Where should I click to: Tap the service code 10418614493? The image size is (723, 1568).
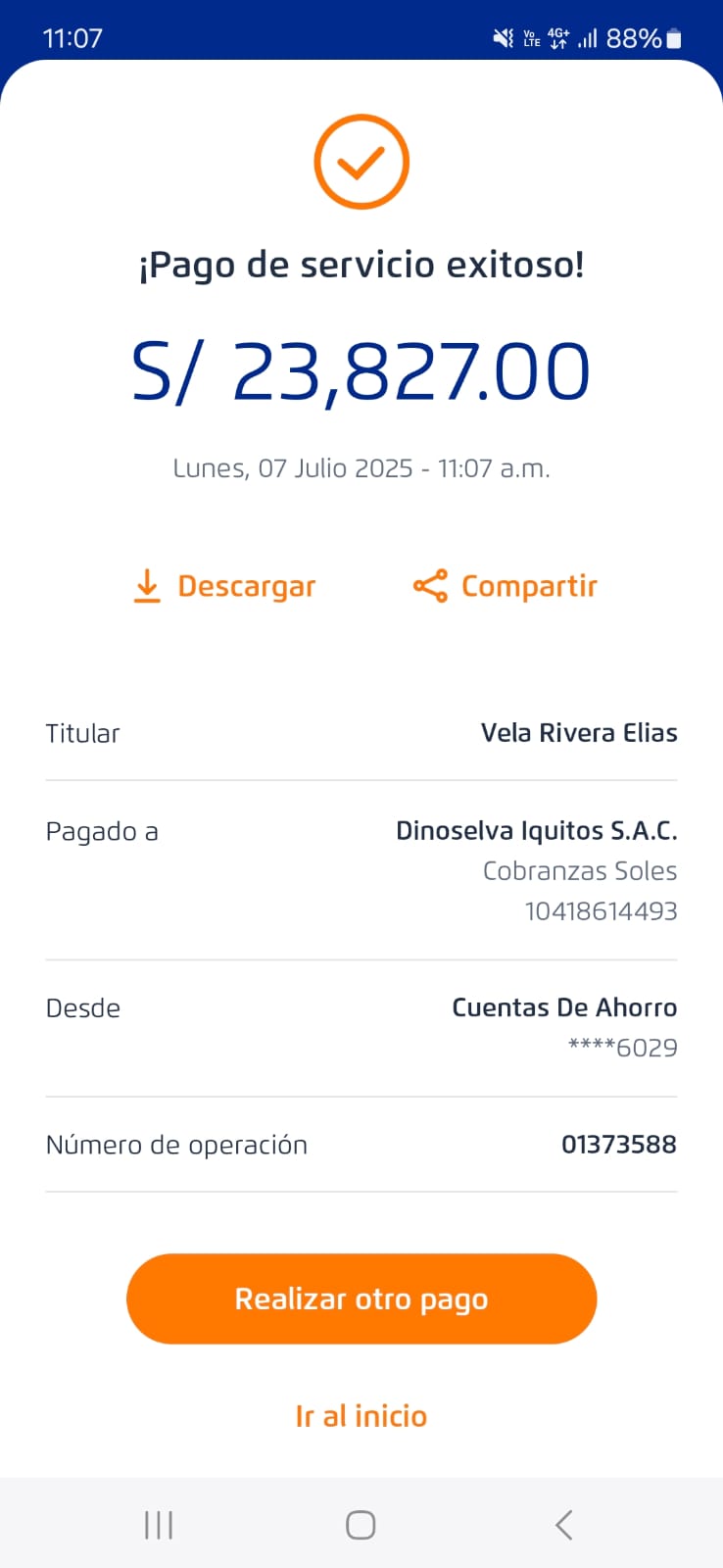[x=601, y=911]
